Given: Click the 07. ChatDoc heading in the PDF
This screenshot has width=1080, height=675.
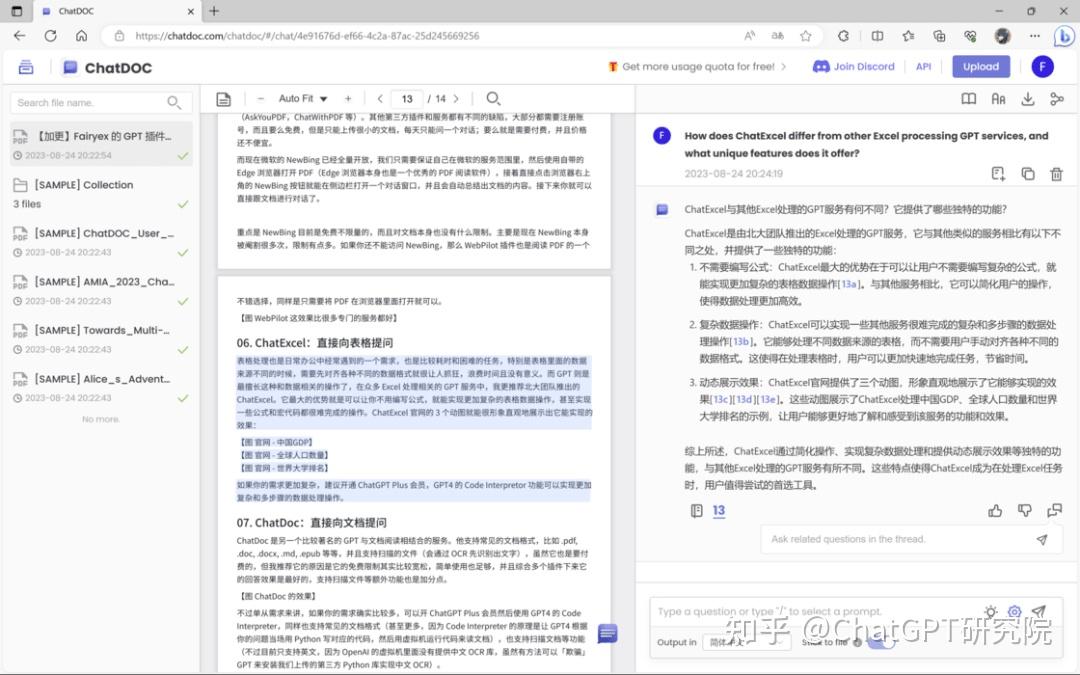Looking at the screenshot, I should pos(311,523).
